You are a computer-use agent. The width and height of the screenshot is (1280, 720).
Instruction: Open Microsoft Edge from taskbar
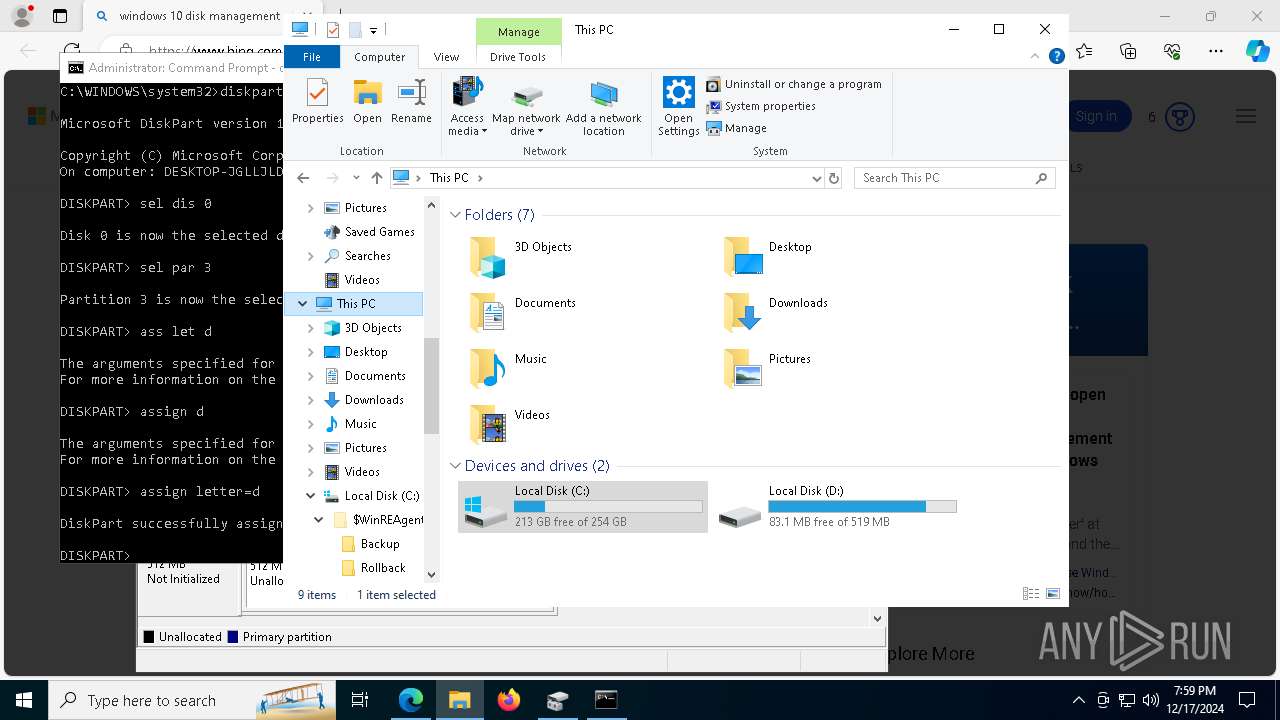(411, 700)
